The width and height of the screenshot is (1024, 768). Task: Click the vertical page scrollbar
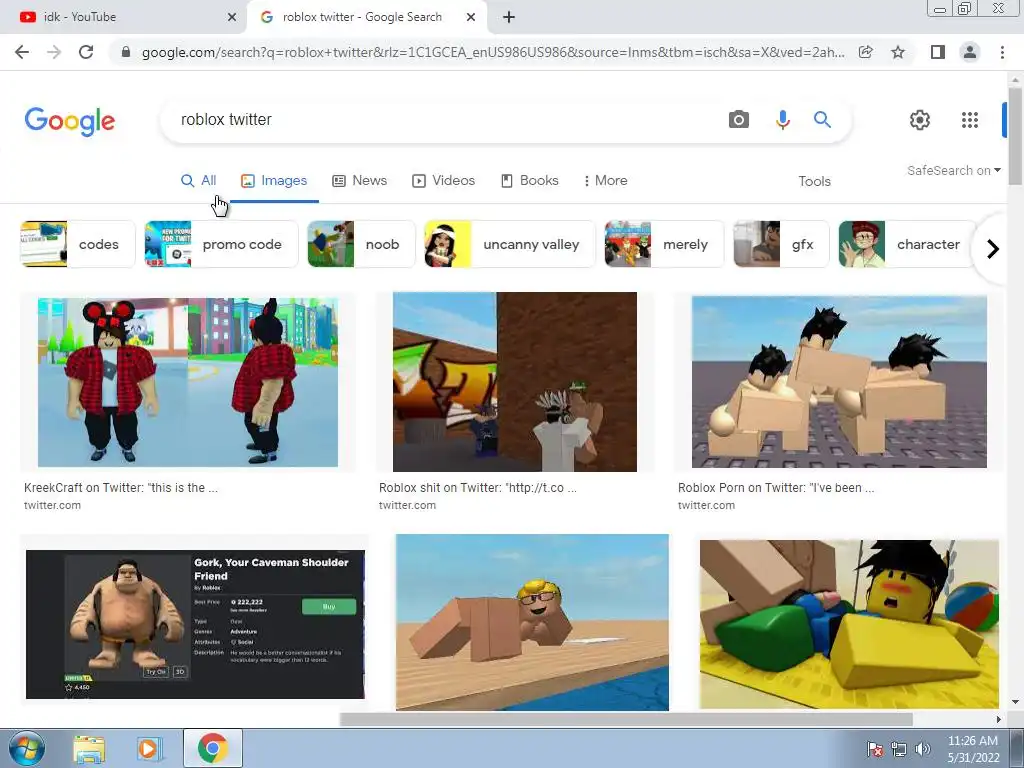(1015, 136)
